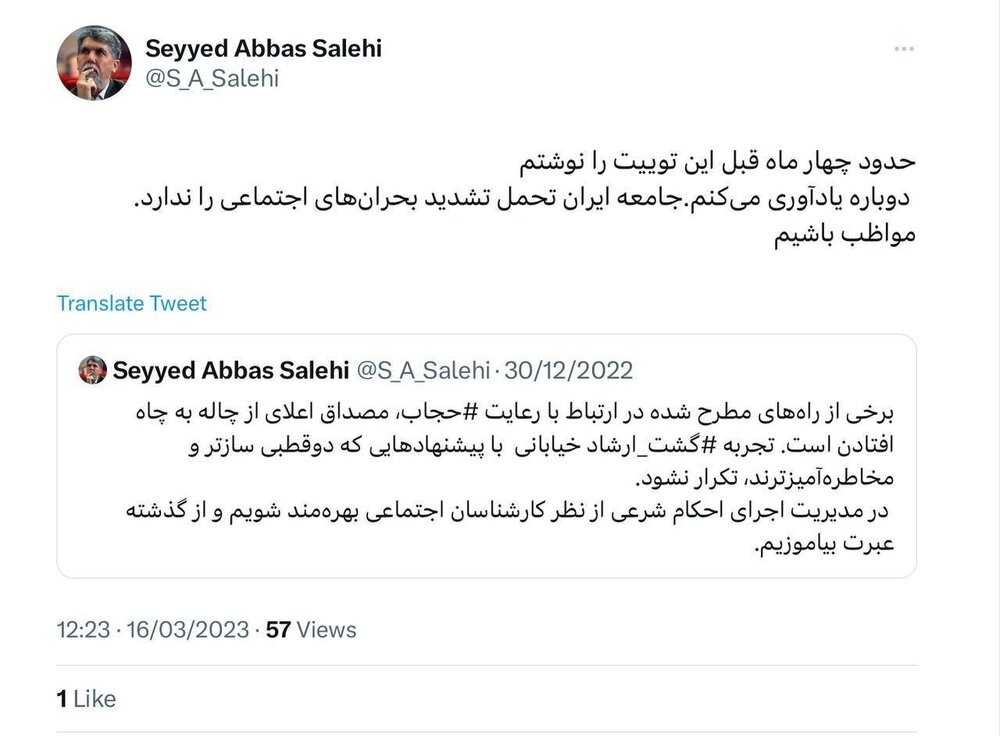The image size is (1000, 736).
Task: Click the 12:23 time stamp
Action: pyautogui.click(x=82, y=630)
